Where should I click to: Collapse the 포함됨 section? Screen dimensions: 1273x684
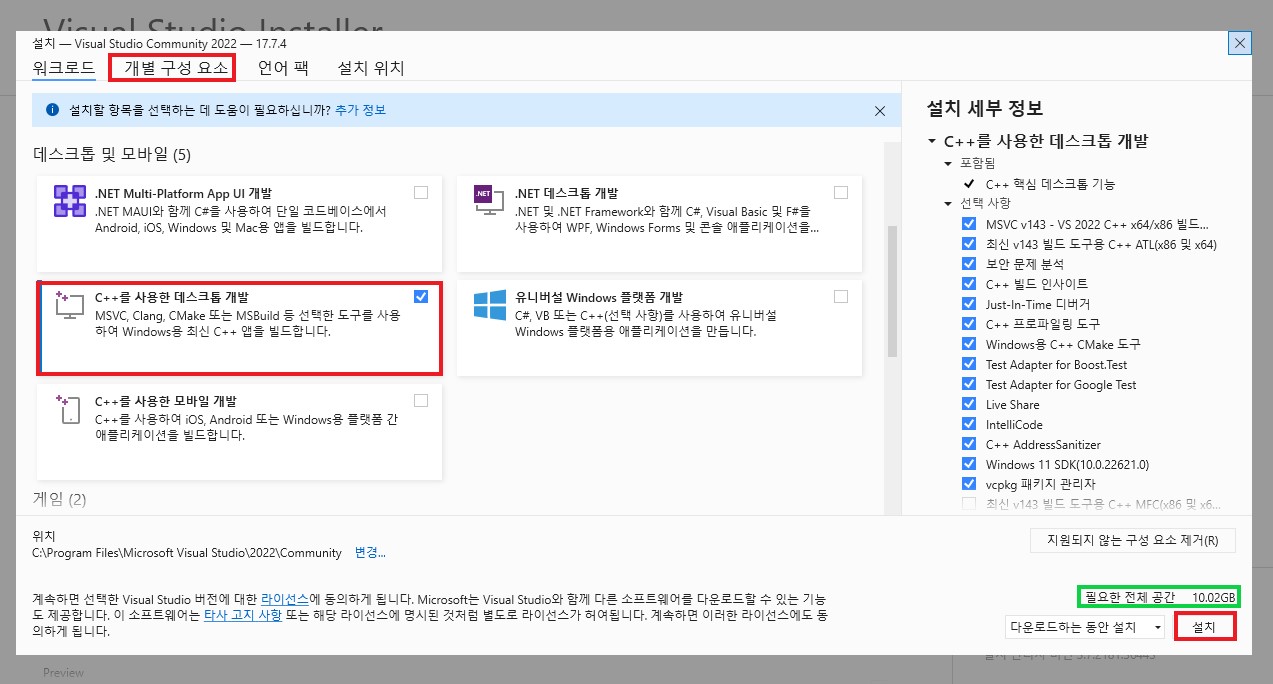click(x=949, y=163)
